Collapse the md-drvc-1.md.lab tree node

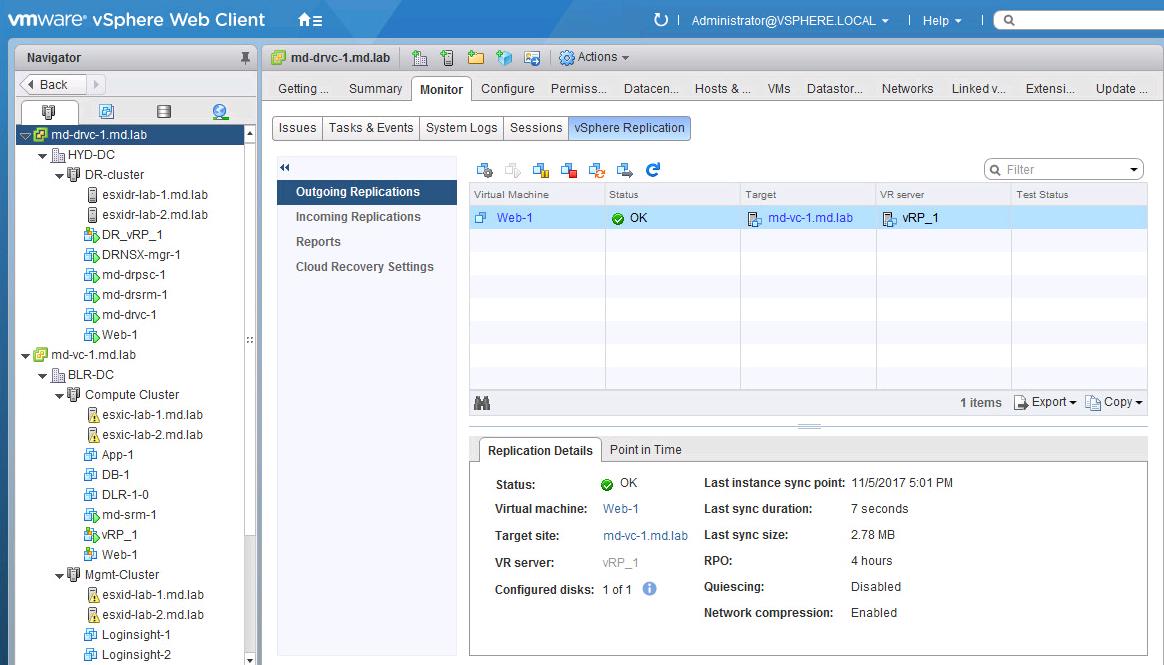[26, 136]
